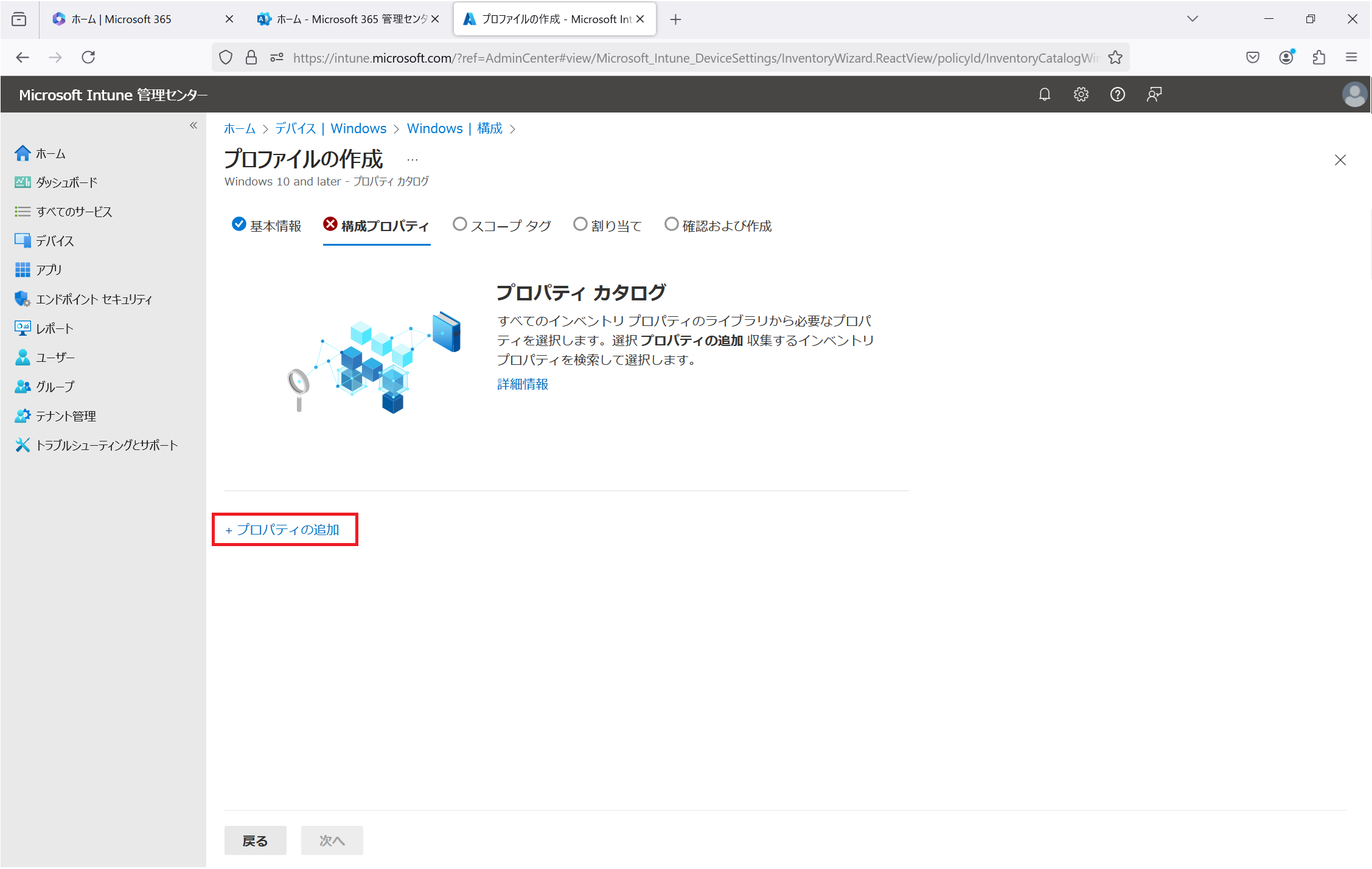Click + プロパティの追加

pos(282,530)
